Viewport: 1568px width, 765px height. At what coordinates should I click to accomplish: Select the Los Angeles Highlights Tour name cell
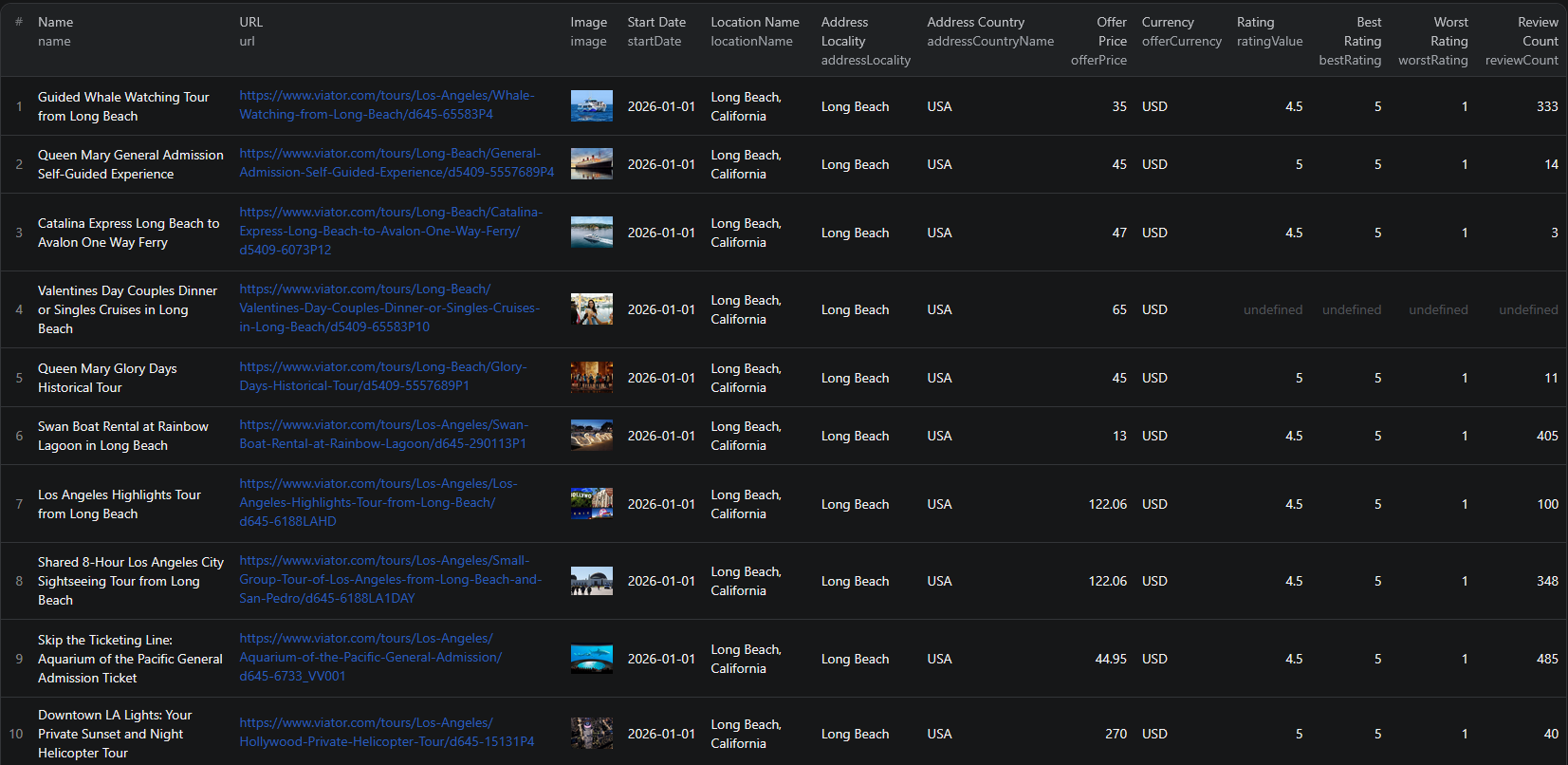pyautogui.click(x=120, y=504)
